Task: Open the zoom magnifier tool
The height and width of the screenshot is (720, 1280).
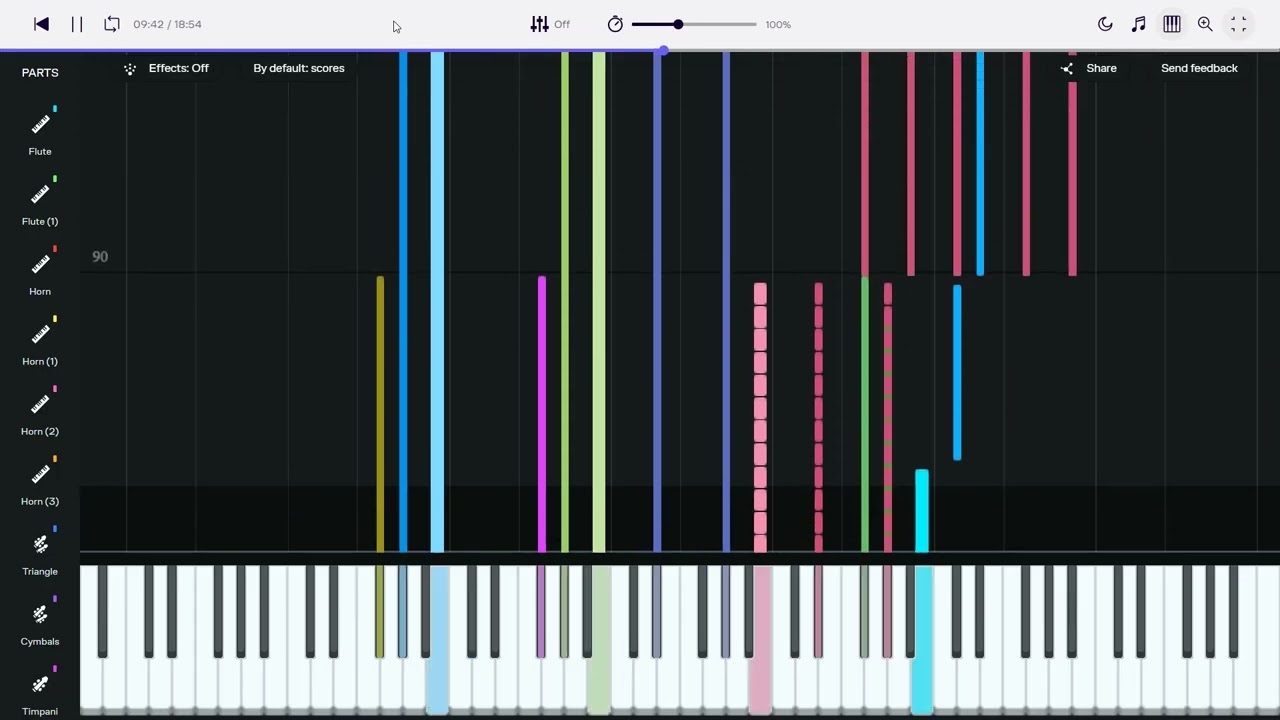Action: click(1205, 24)
